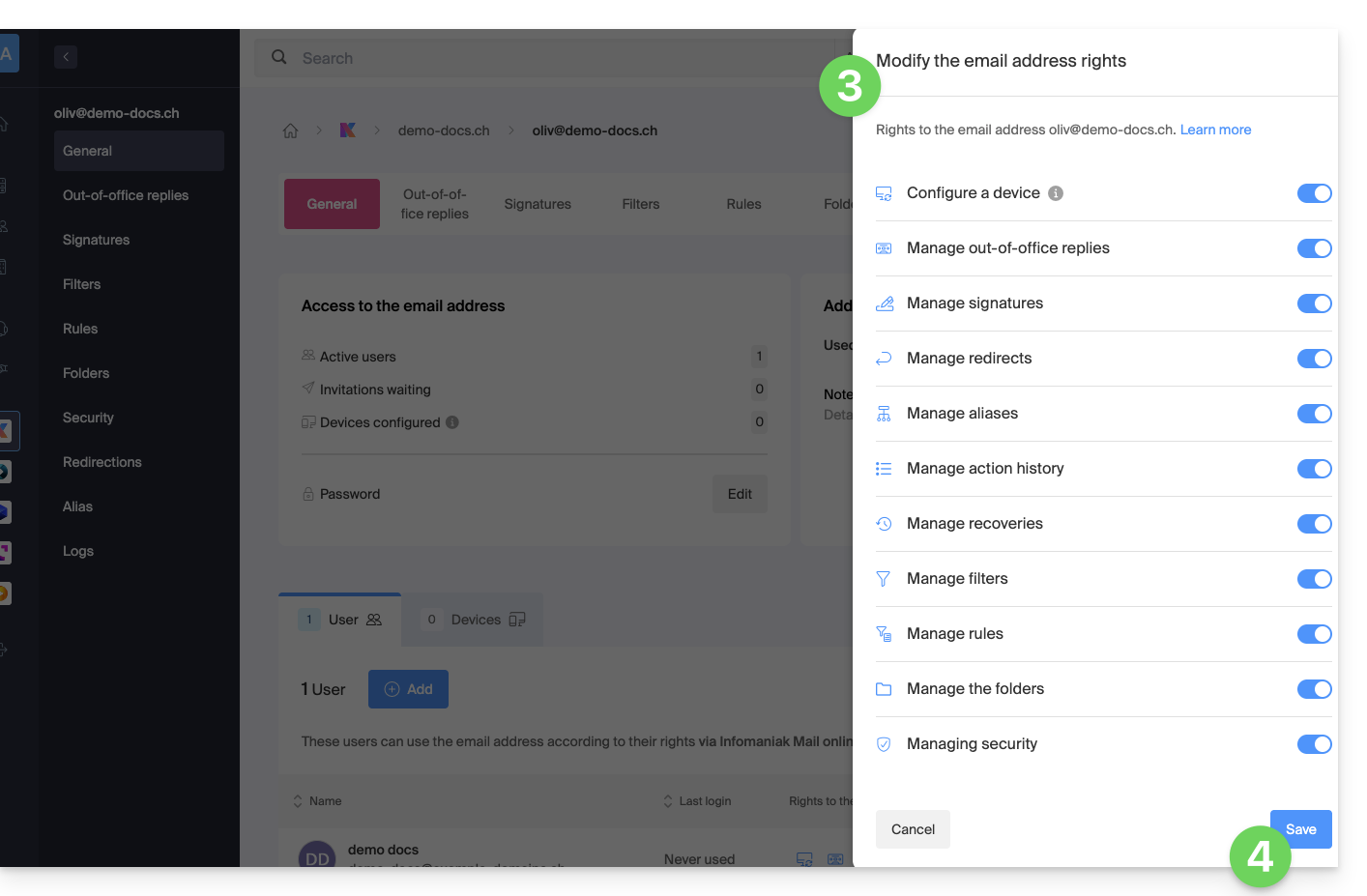1367x896 pixels.
Task: Toggle the Manage aliases switch
Action: click(1314, 414)
